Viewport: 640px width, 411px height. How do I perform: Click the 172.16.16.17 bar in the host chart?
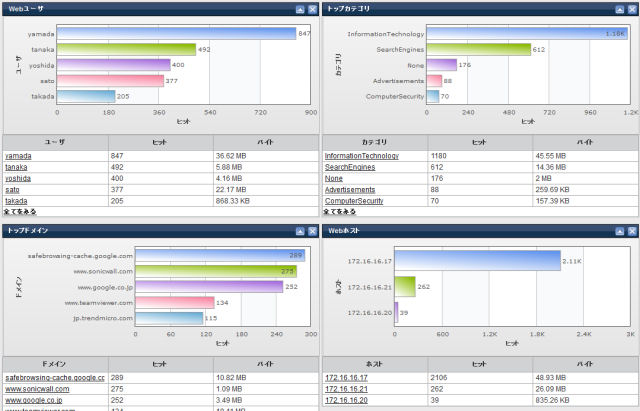[x=478, y=260]
